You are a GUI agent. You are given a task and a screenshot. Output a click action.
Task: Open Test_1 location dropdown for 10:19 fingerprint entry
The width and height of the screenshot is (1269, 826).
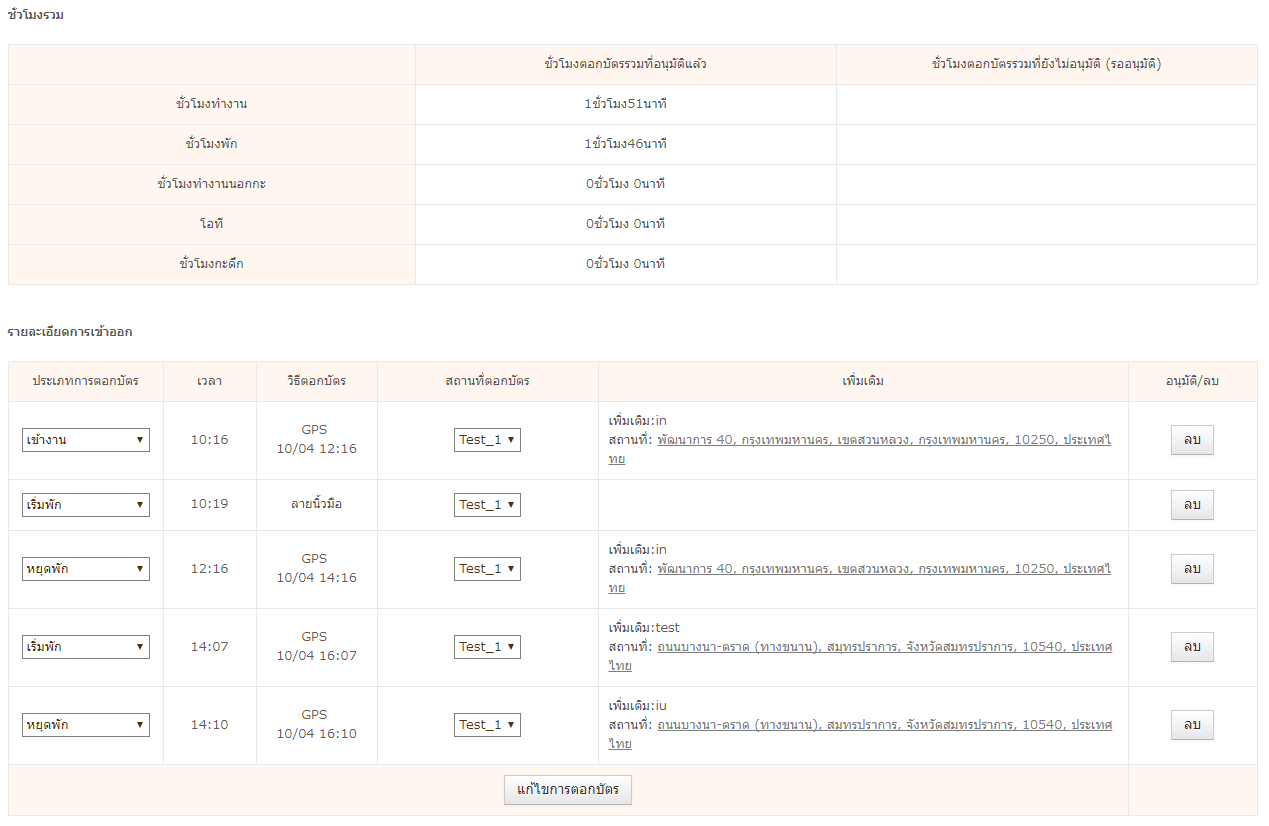[x=487, y=505]
